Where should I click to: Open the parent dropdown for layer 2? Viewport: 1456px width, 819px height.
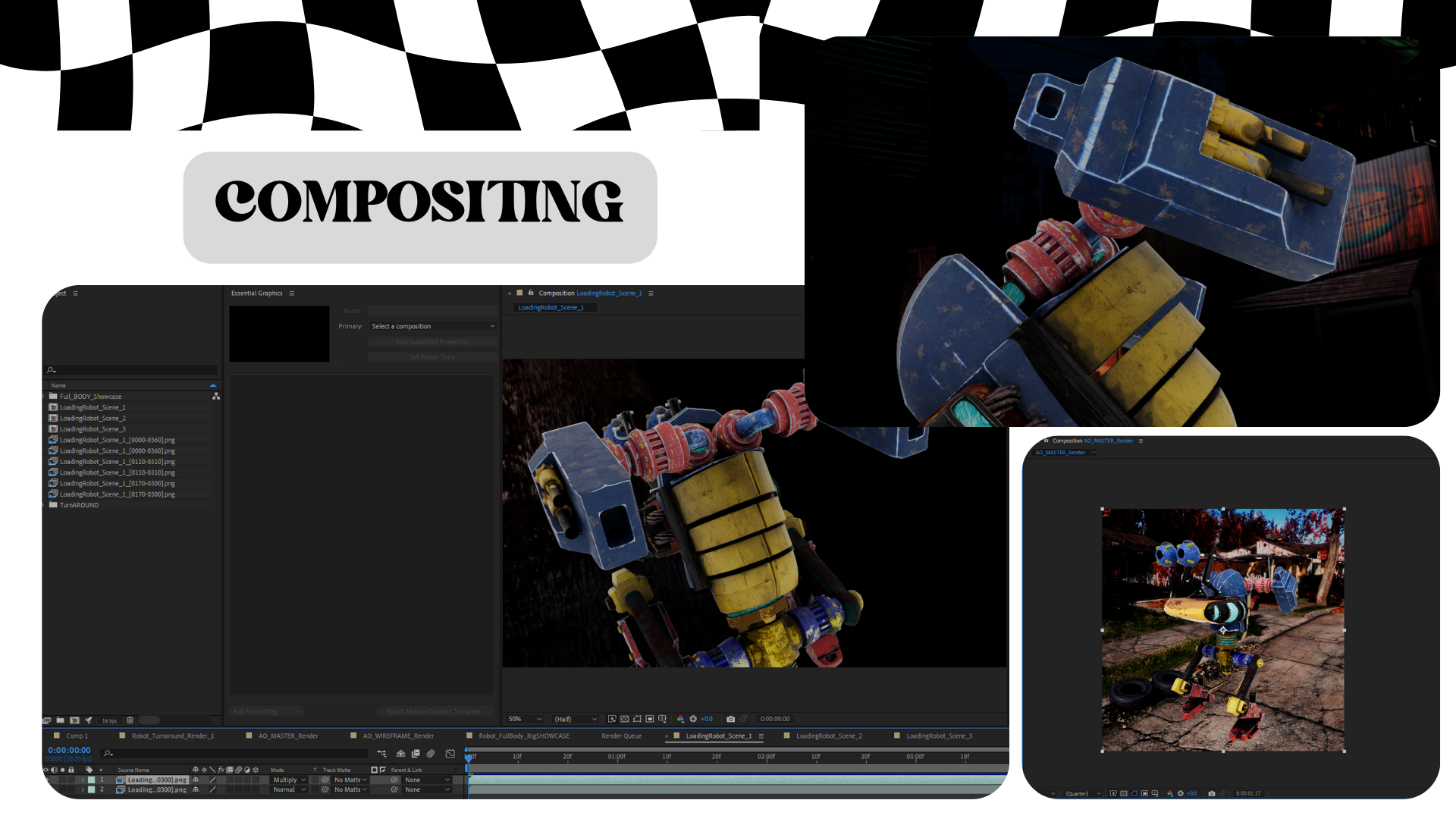click(427, 790)
